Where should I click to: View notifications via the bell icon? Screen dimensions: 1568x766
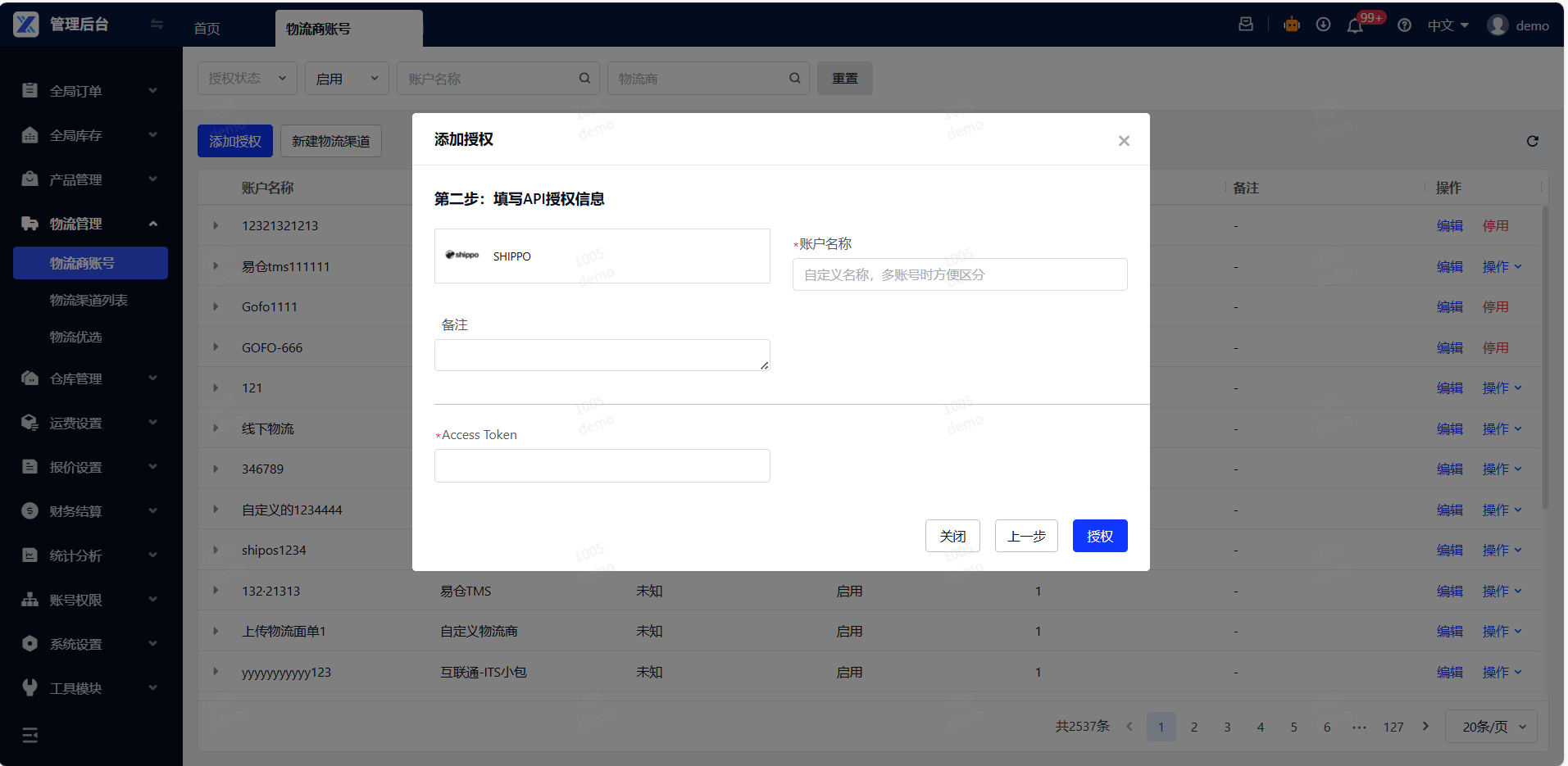point(1355,25)
